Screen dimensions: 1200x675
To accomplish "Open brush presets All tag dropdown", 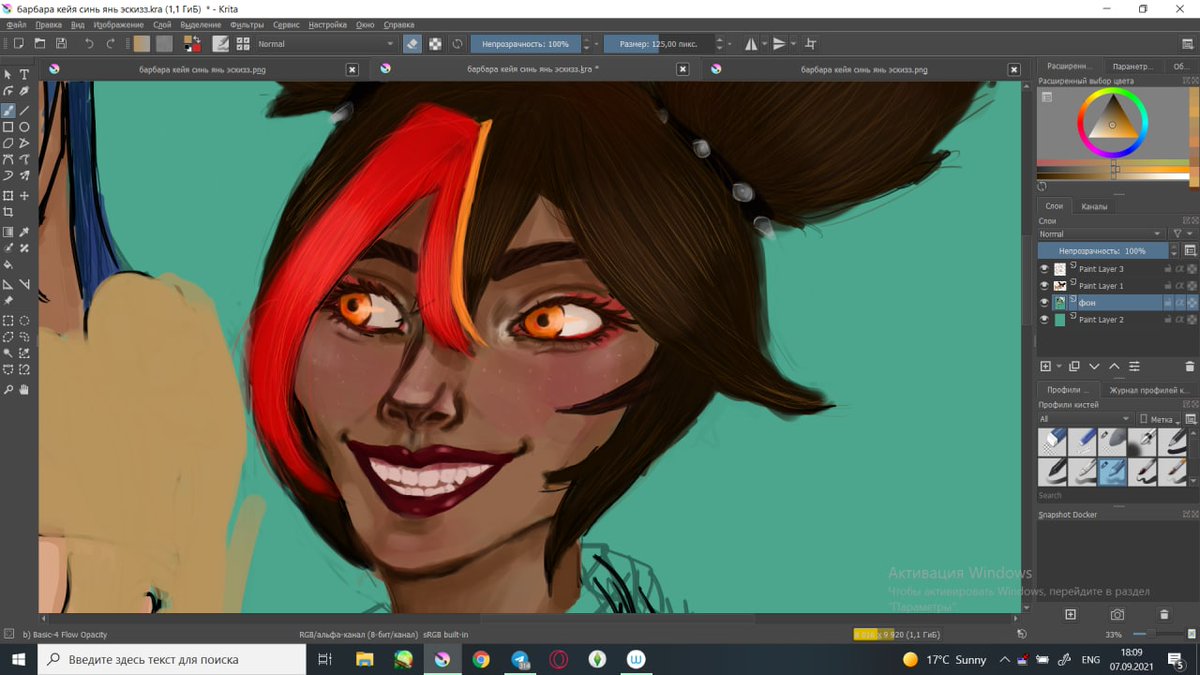I will pos(1085,419).
